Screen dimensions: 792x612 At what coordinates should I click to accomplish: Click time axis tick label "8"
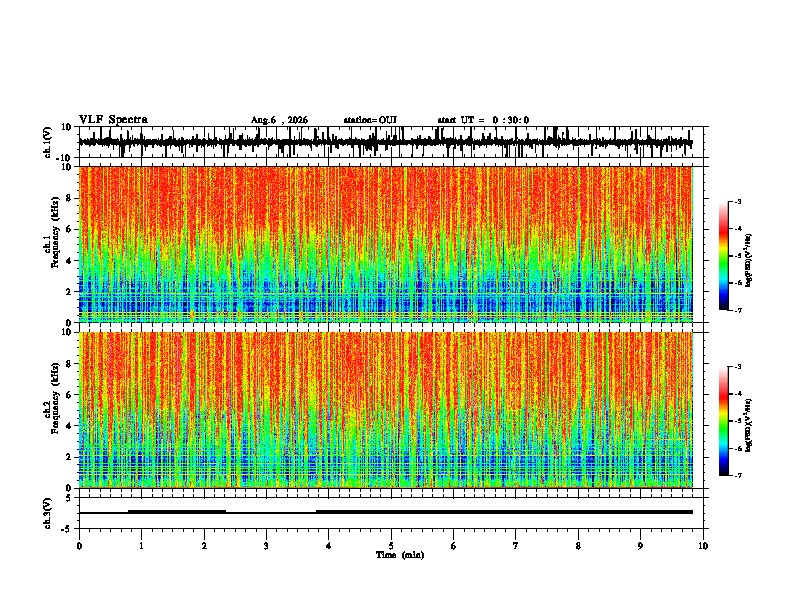click(578, 546)
